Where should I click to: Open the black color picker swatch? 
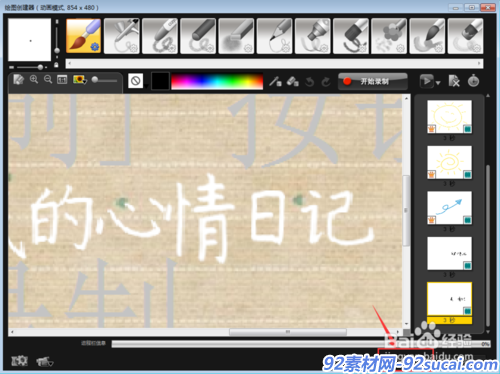pos(160,81)
